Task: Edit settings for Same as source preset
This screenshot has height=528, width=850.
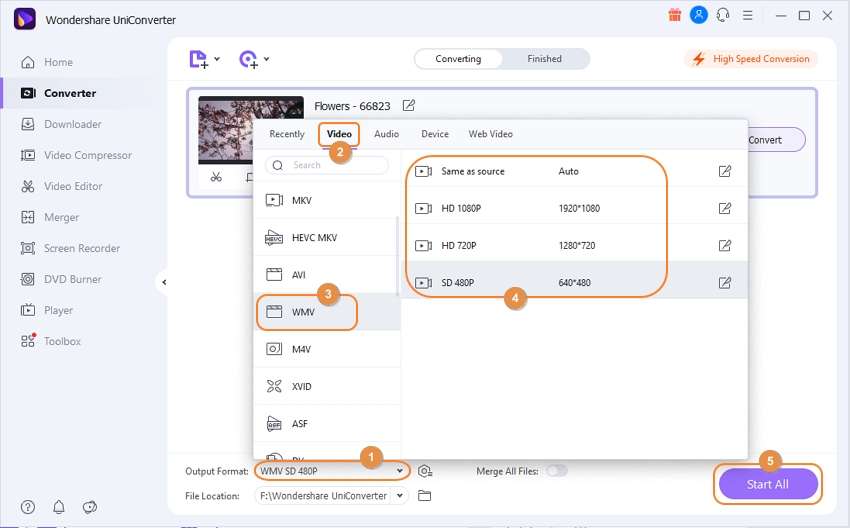Action: pos(724,171)
